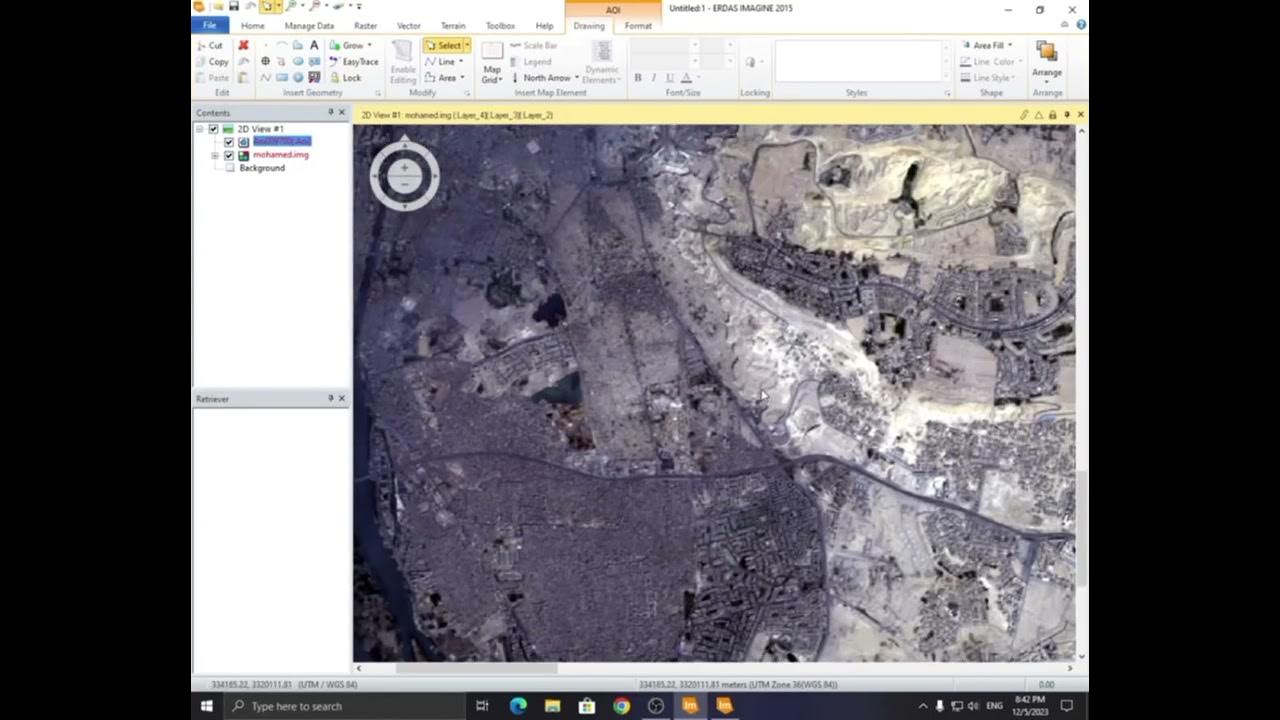
Task: Click the Map Grid button
Action: tap(491, 62)
